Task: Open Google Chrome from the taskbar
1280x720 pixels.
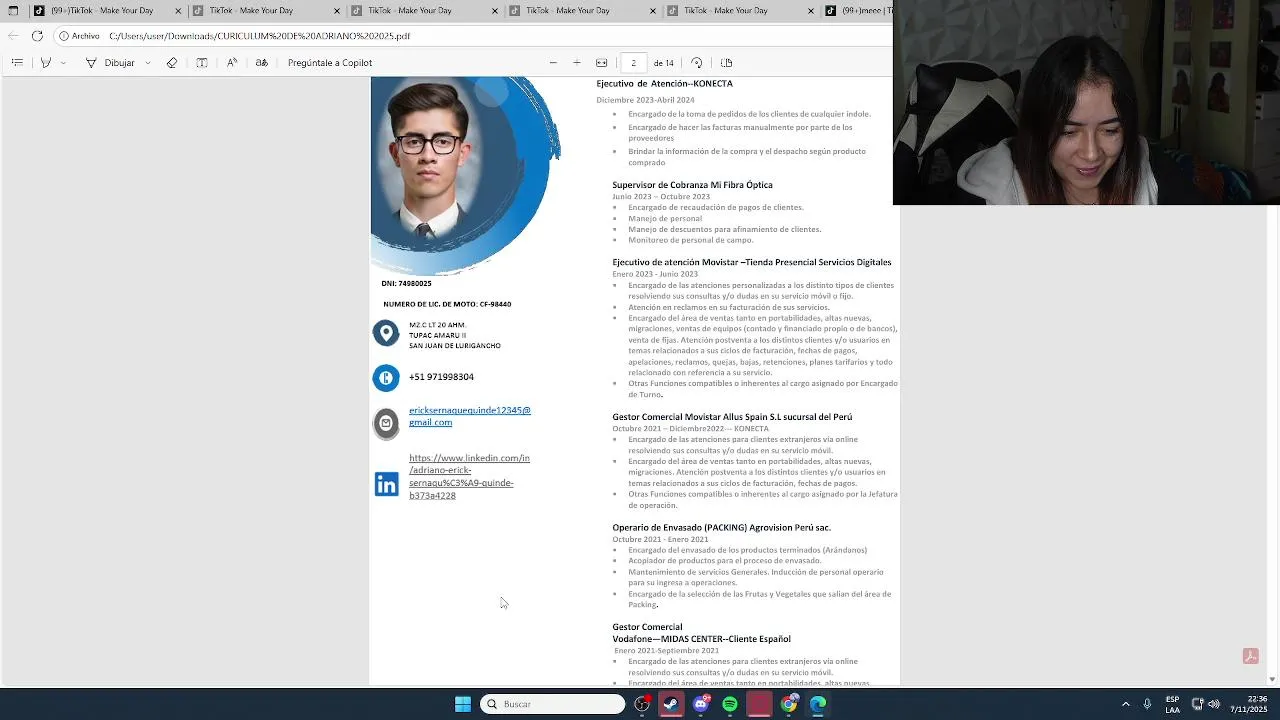Action: tap(789, 704)
